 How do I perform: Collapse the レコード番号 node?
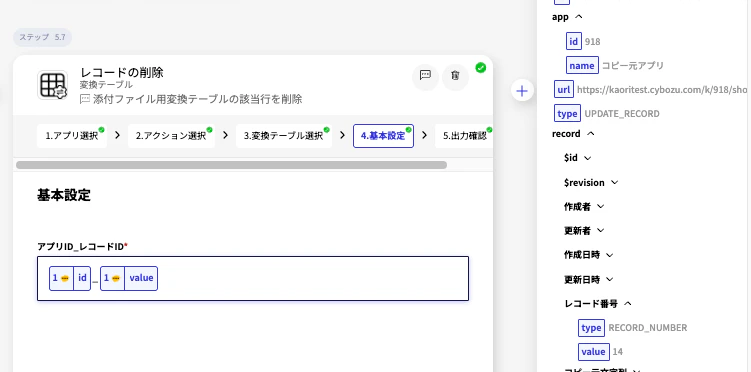pos(627,304)
